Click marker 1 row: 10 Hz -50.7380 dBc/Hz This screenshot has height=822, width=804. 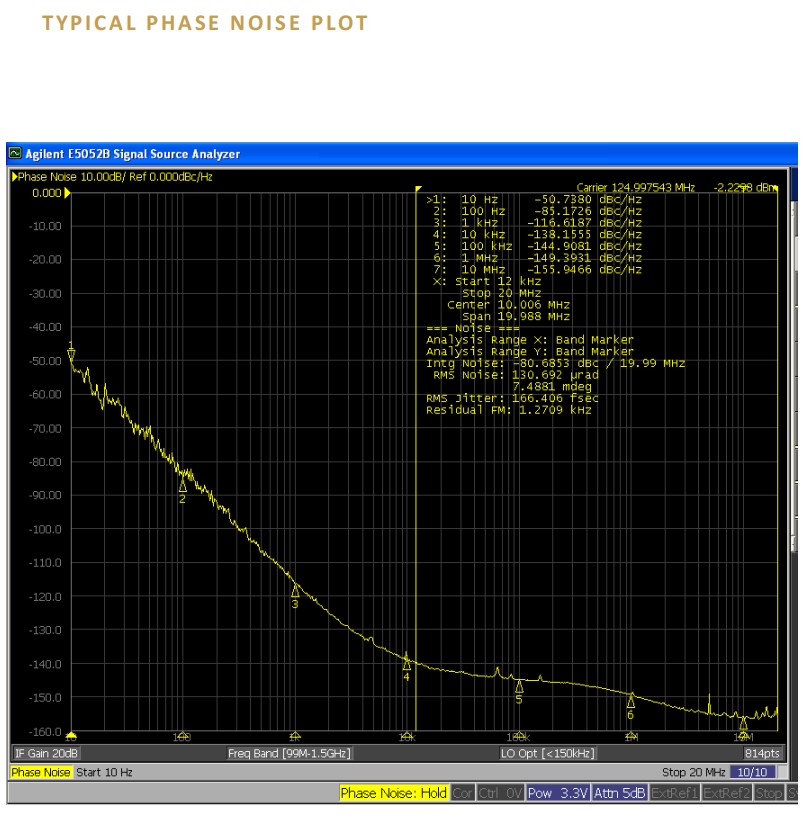click(534, 200)
